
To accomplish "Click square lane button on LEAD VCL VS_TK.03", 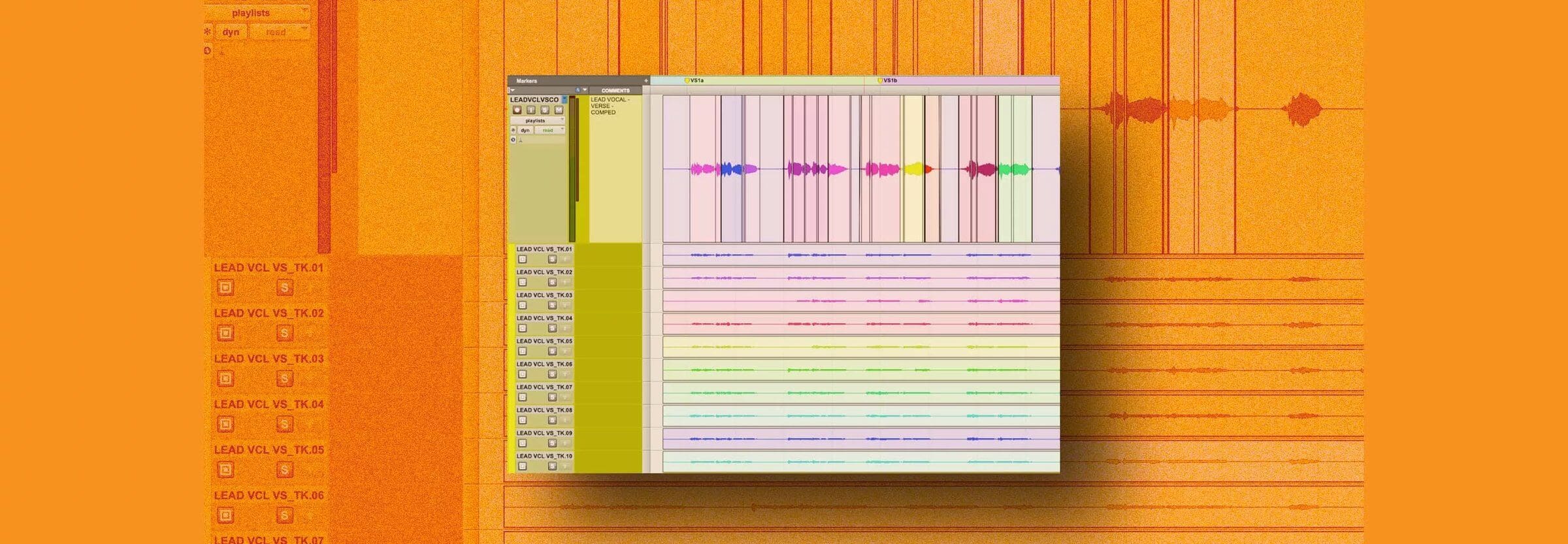I will [522, 305].
